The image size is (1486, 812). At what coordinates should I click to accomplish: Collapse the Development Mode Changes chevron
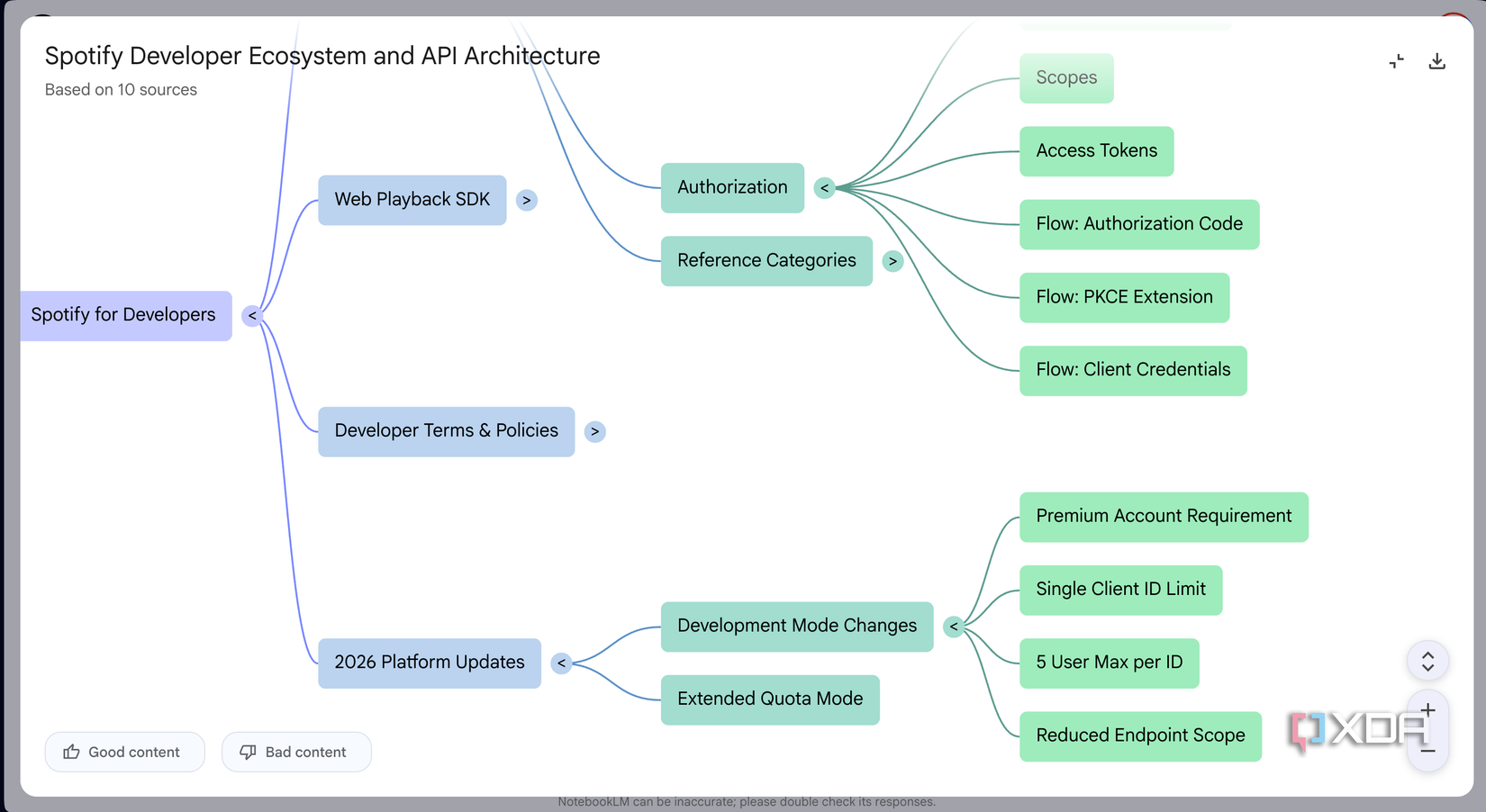(954, 627)
